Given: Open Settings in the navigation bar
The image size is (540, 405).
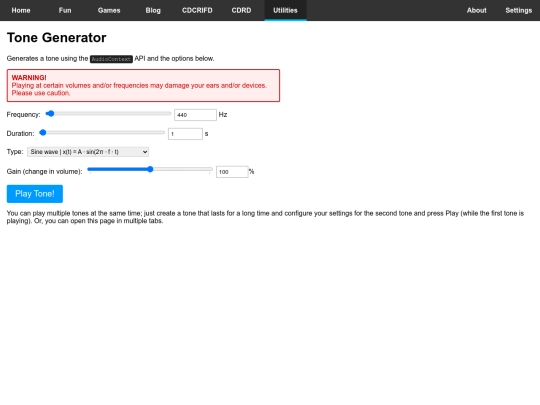Looking at the screenshot, I should (x=519, y=10).
